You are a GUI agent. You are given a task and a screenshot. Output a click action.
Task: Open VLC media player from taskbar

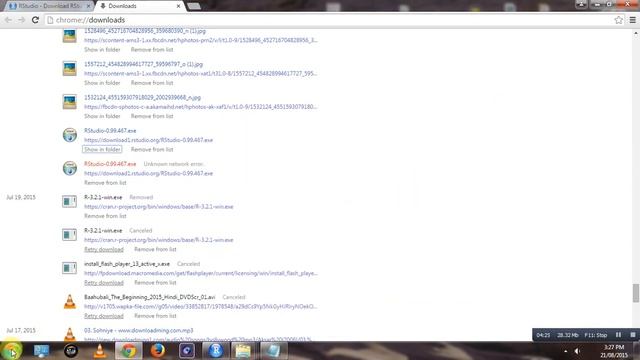[x=99, y=351]
